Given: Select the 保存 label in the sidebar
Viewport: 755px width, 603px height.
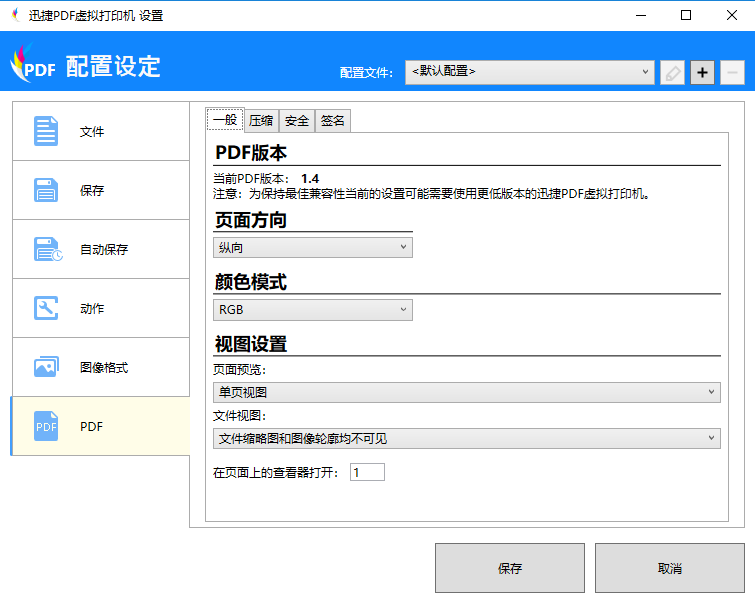Looking at the screenshot, I should pos(92,190).
